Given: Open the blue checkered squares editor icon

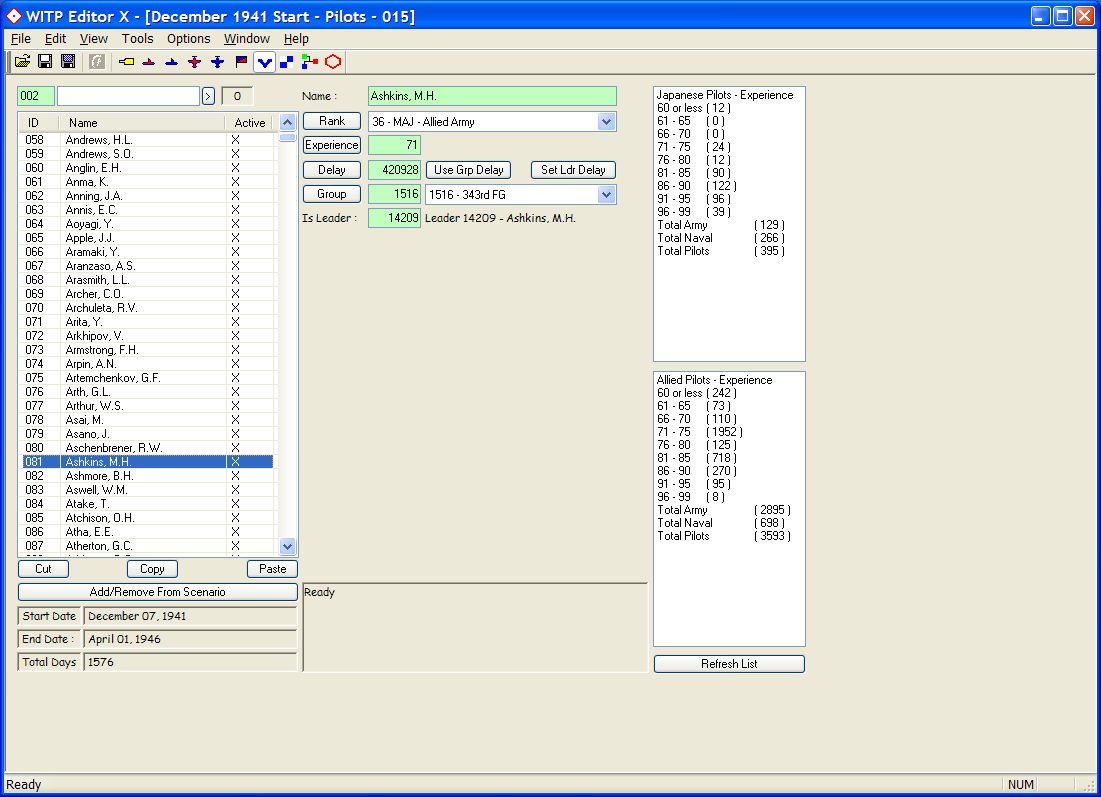Looking at the screenshot, I should (x=286, y=62).
